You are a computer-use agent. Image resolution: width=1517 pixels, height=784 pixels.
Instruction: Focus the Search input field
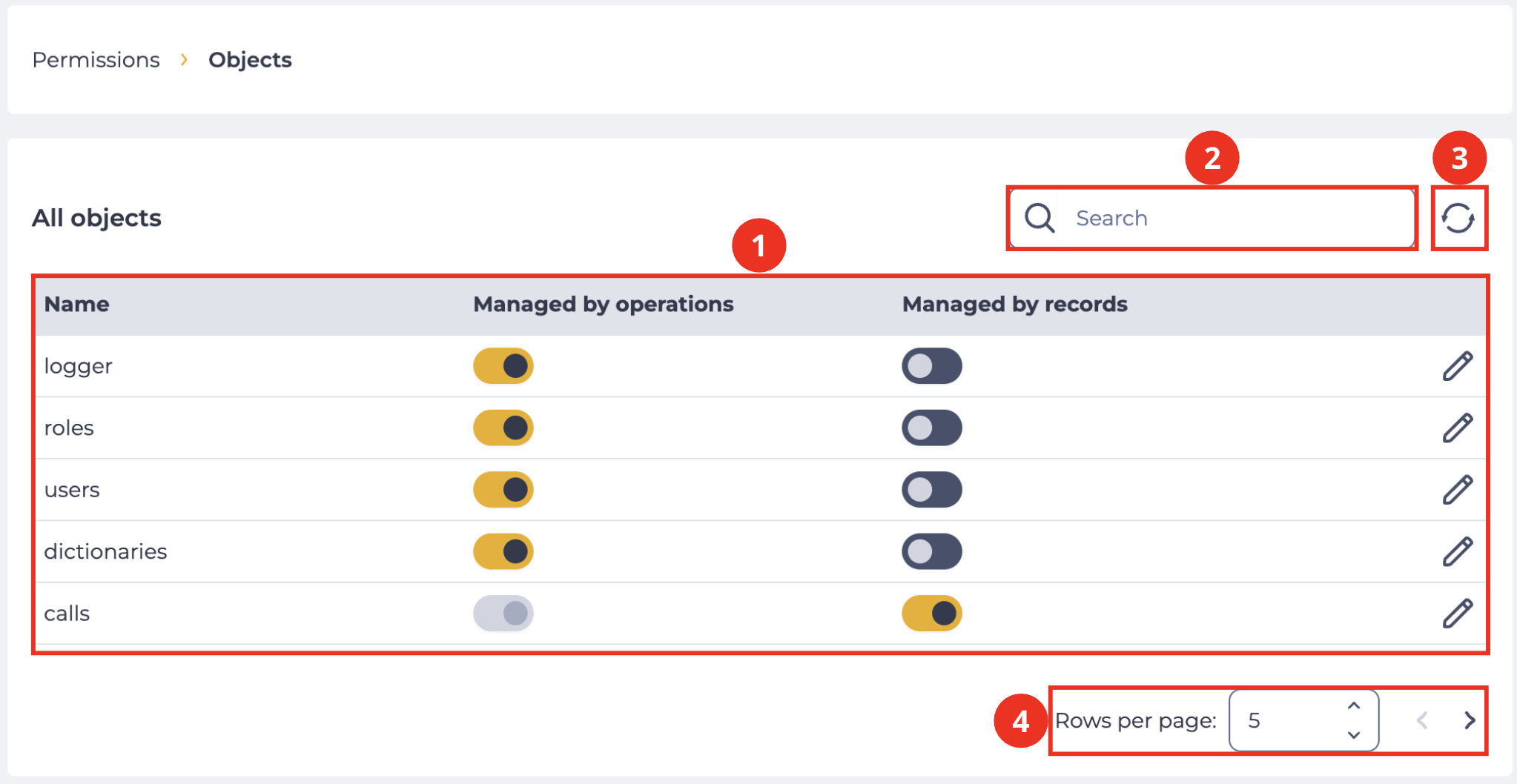pos(1212,219)
